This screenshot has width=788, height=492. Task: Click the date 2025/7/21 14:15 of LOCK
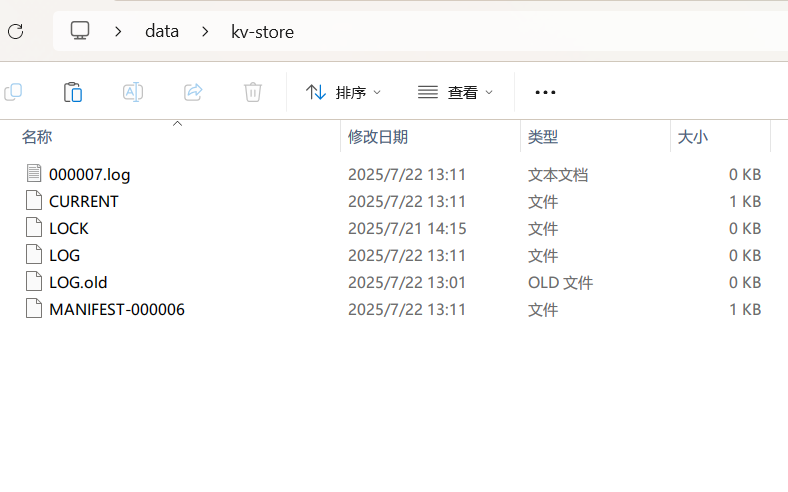pyautogui.click(x=407, y=229)
